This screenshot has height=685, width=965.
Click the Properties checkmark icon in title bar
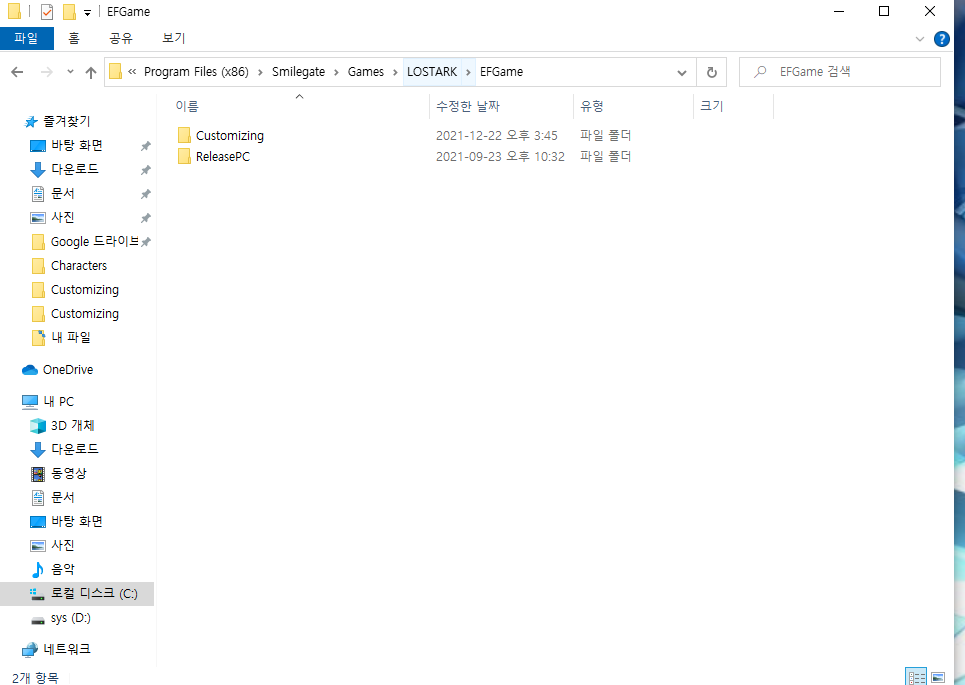(47, 12)
